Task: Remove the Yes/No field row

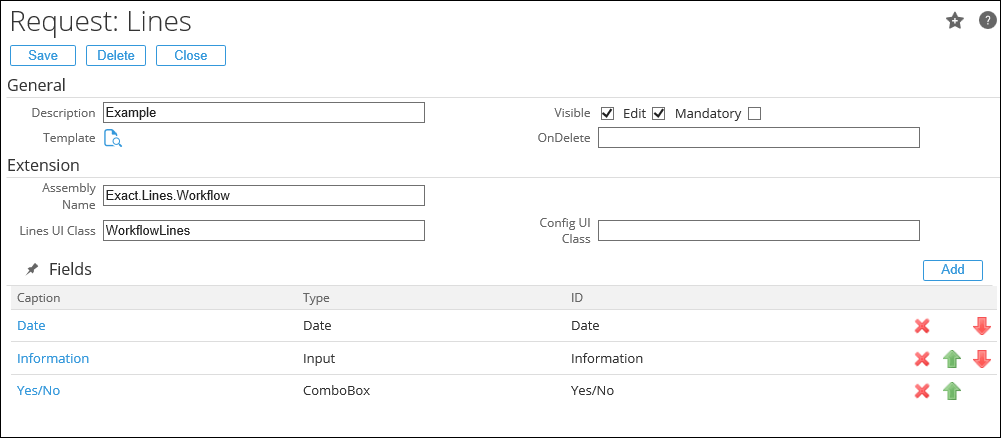Action: click(x=922, y=391)
